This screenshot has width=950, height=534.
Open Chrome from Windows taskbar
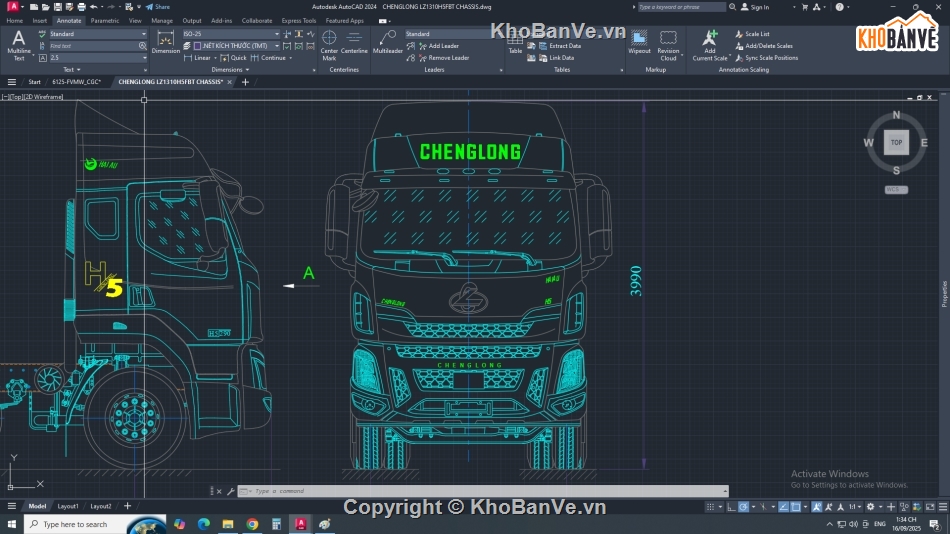[252, 524]
